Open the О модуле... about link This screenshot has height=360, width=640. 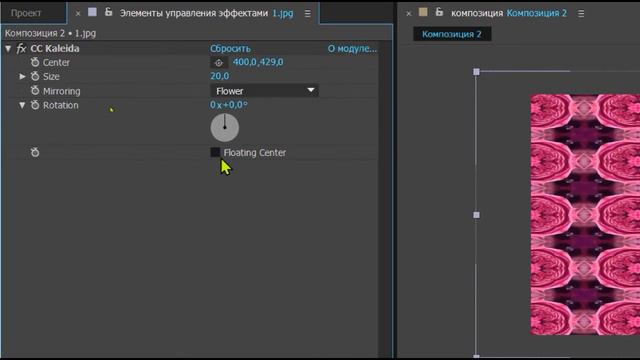[352, 49]
